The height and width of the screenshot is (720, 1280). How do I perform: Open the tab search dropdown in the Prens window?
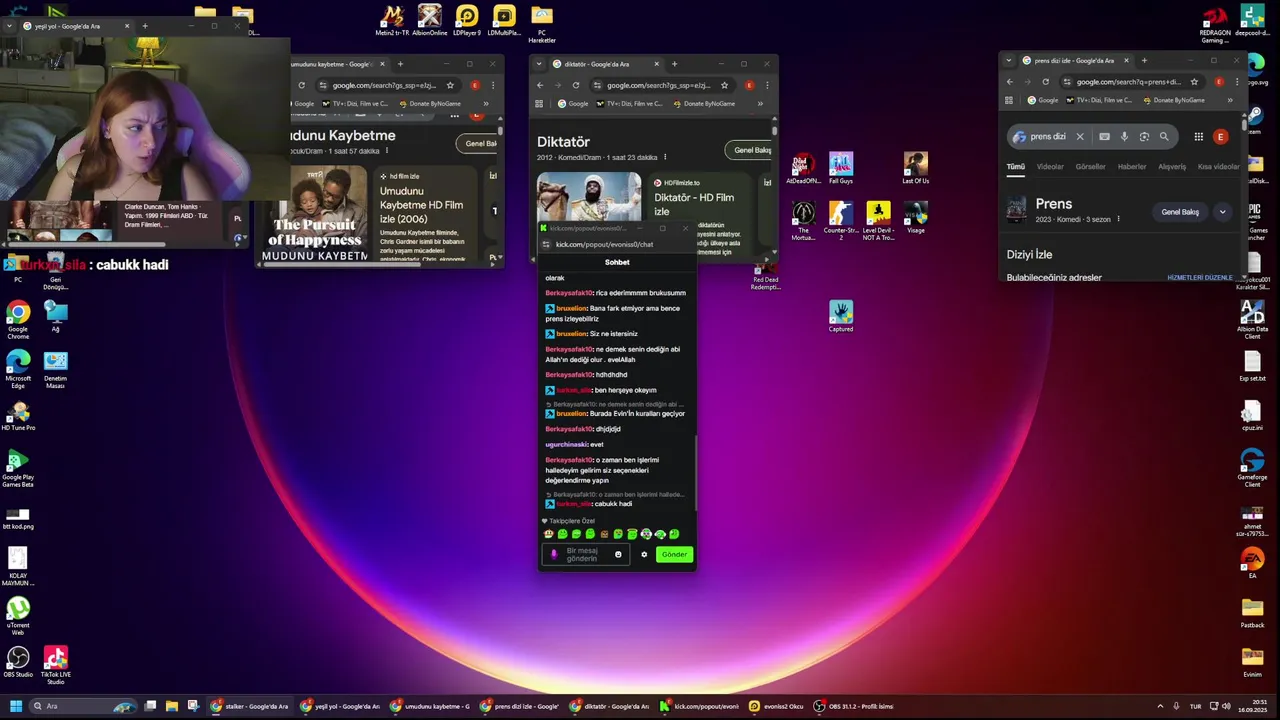[x=1008, y=60]
